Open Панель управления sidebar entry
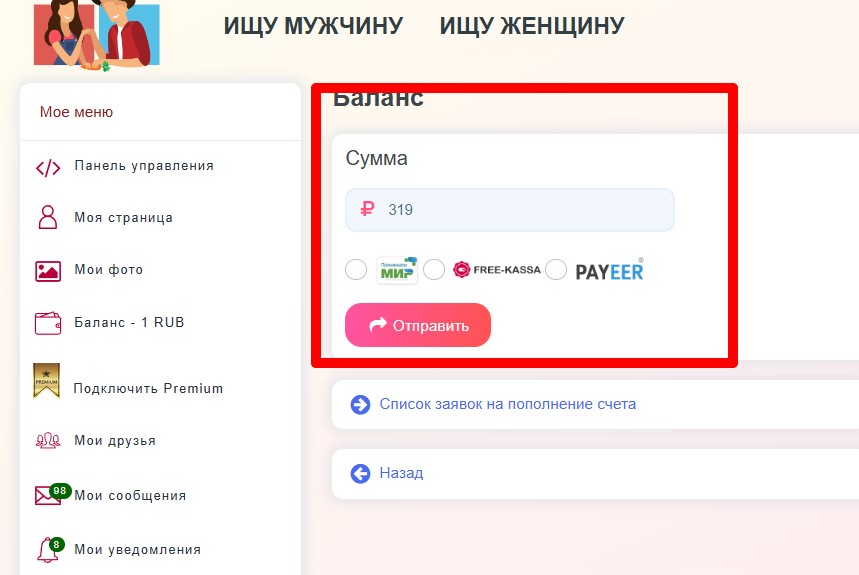The image size is (859, 575). [x=144, y=166]
